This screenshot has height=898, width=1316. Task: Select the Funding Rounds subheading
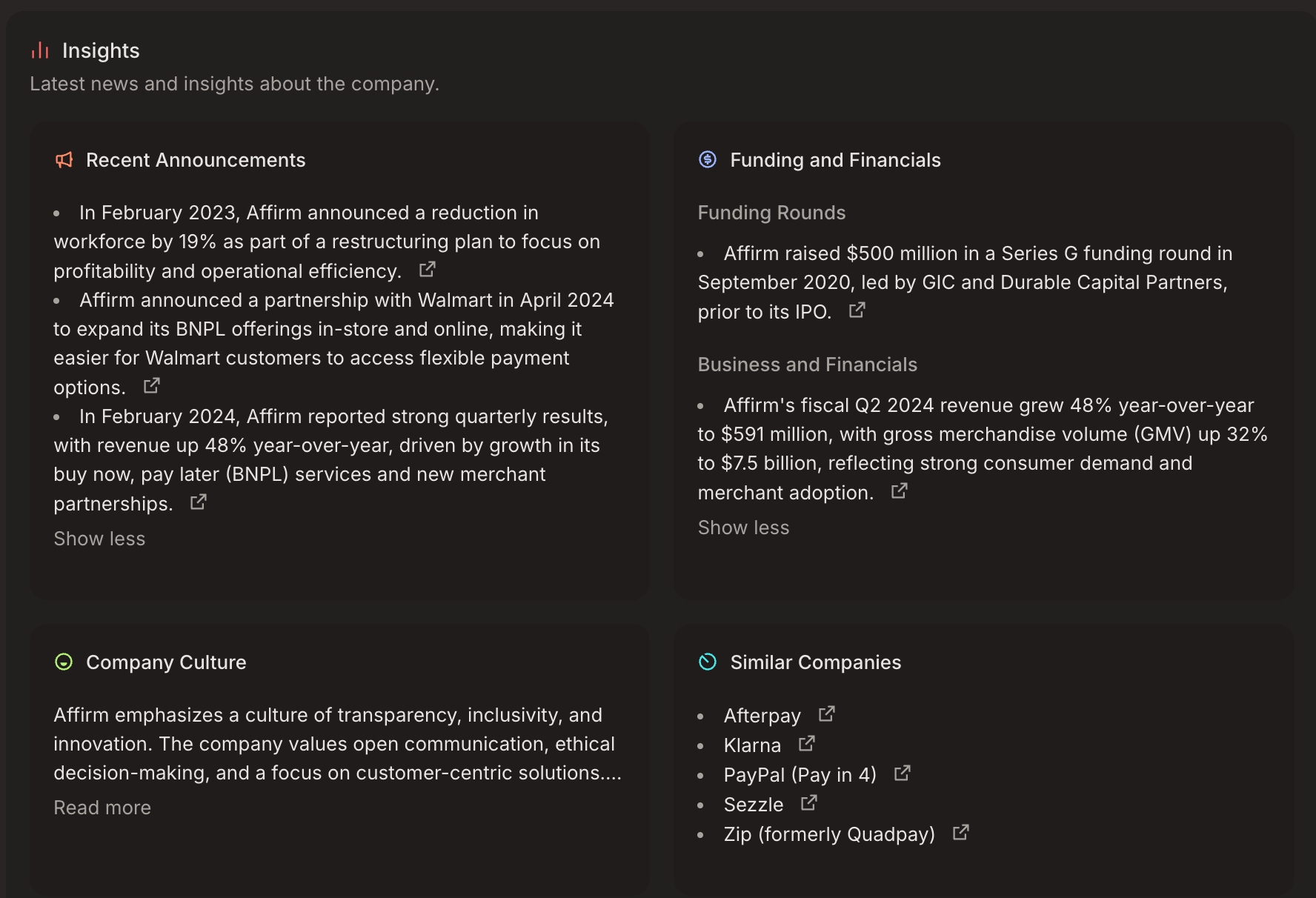[x=771, y=213]
